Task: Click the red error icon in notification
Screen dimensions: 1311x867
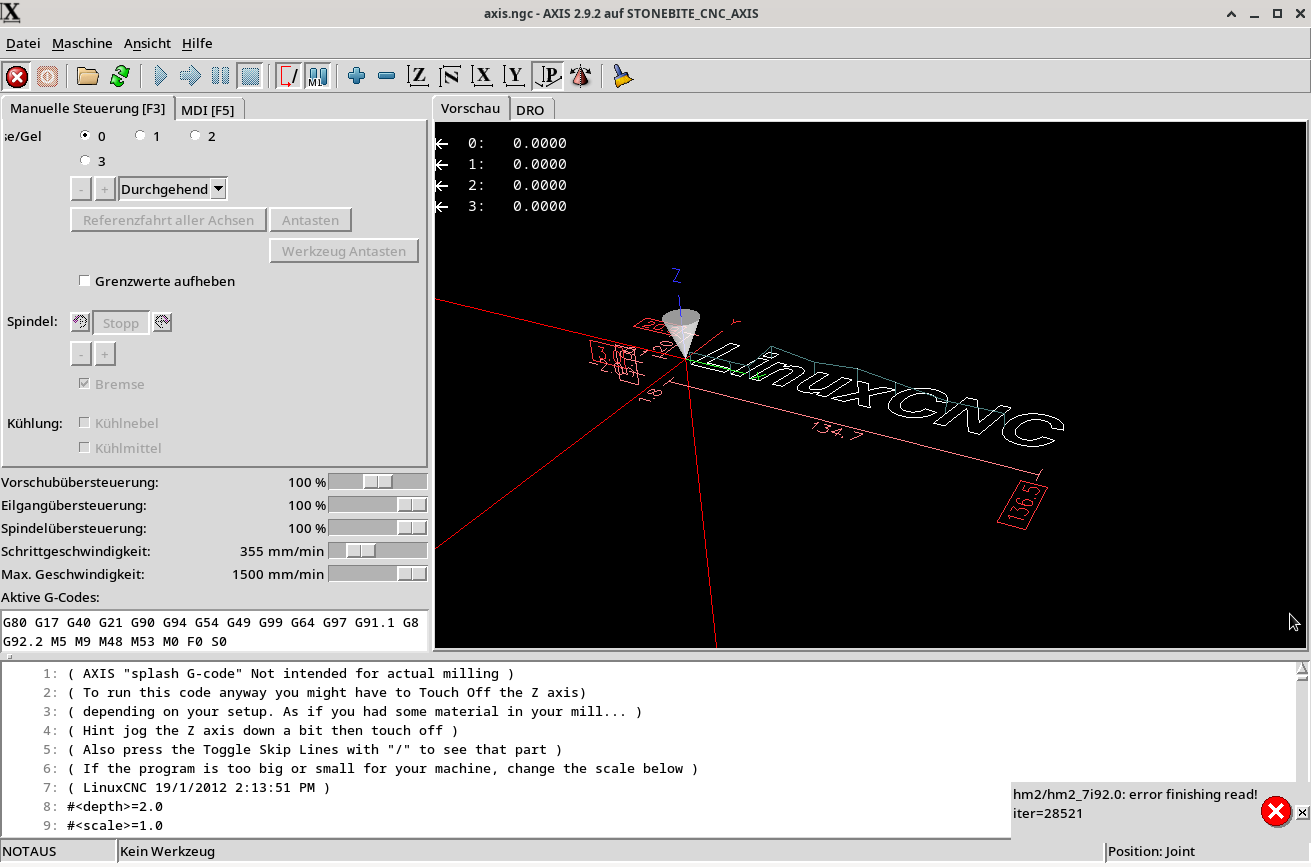Action: click(1275, 812)
